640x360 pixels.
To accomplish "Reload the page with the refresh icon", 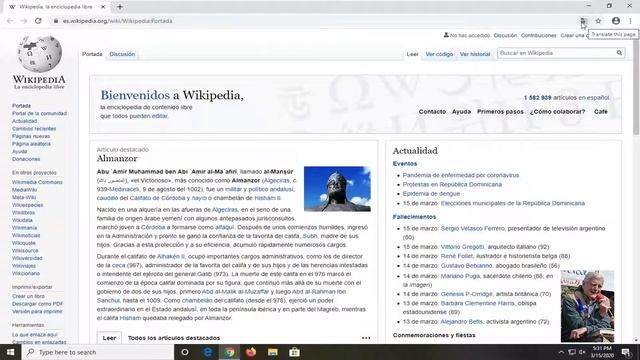I will [x=38, y=21].
